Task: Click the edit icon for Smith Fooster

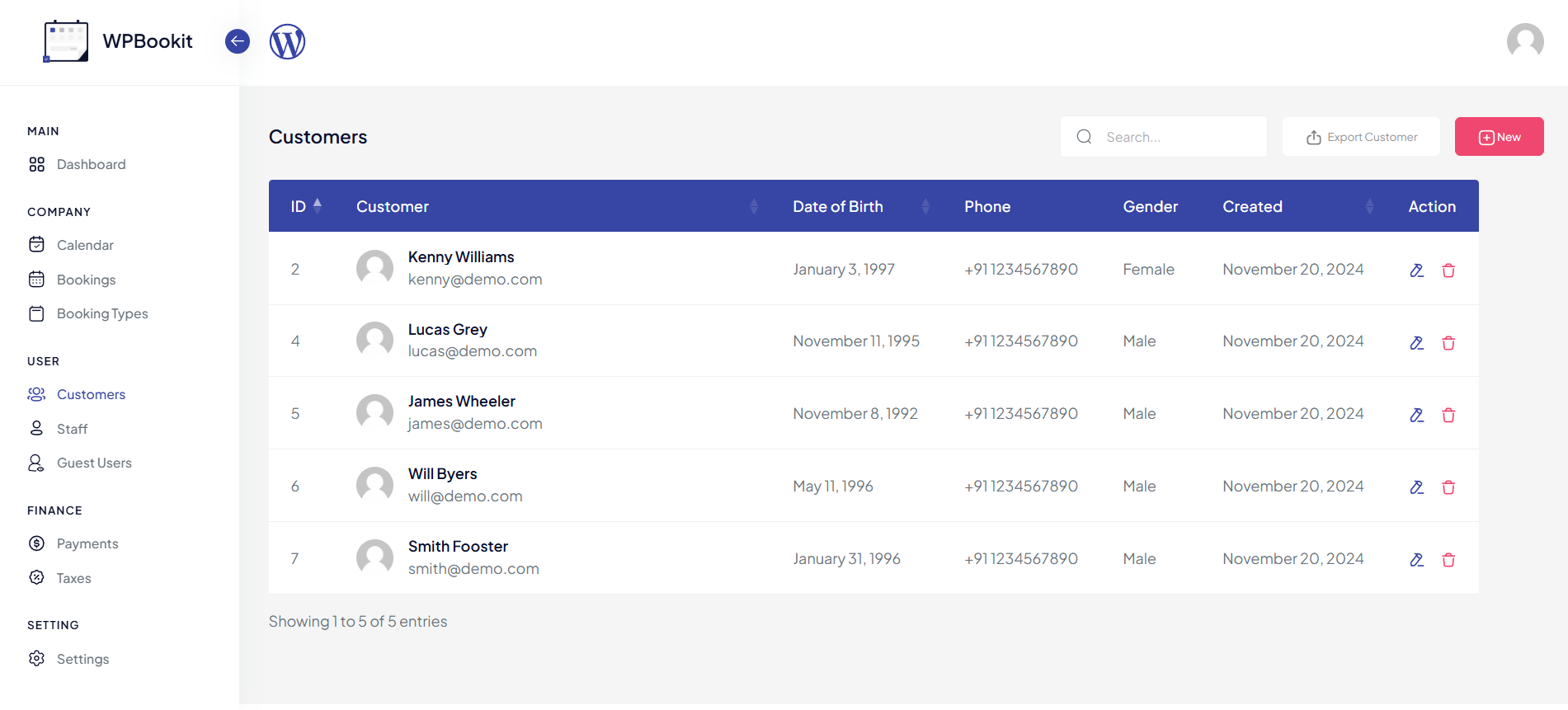Action: tap(1416, 560)
